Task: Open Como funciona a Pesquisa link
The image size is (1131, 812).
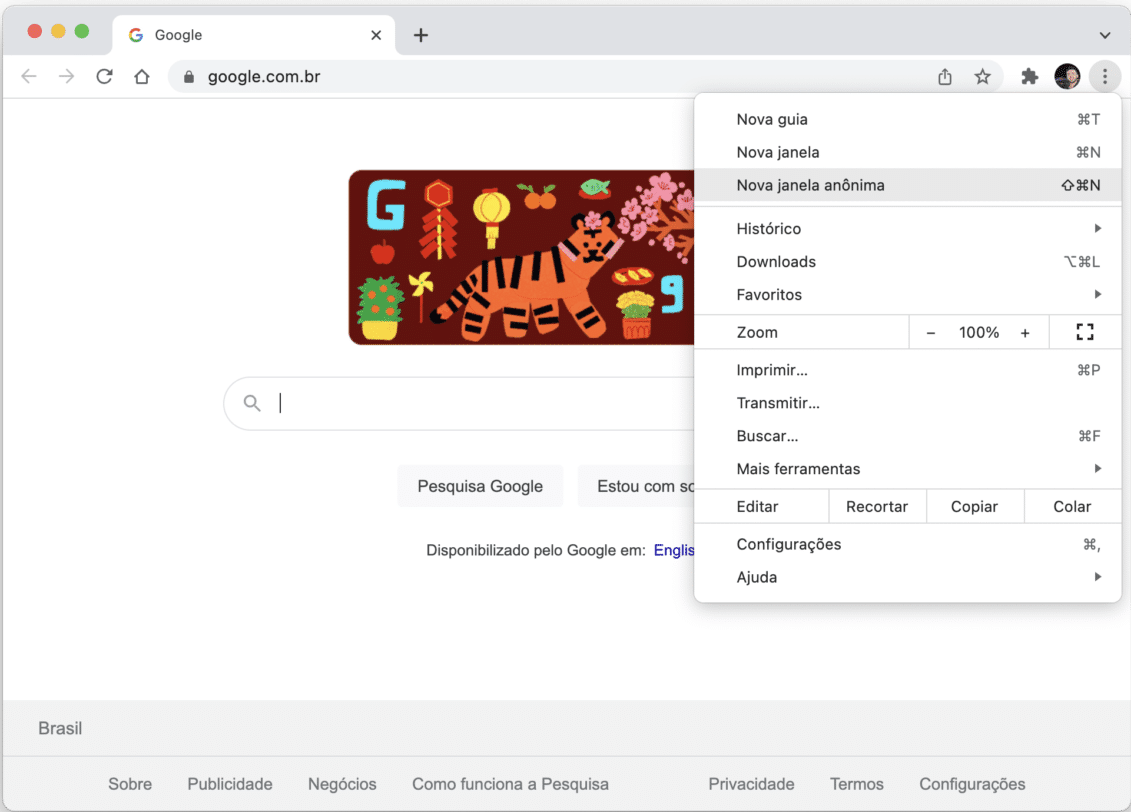Action: (511, 784)
